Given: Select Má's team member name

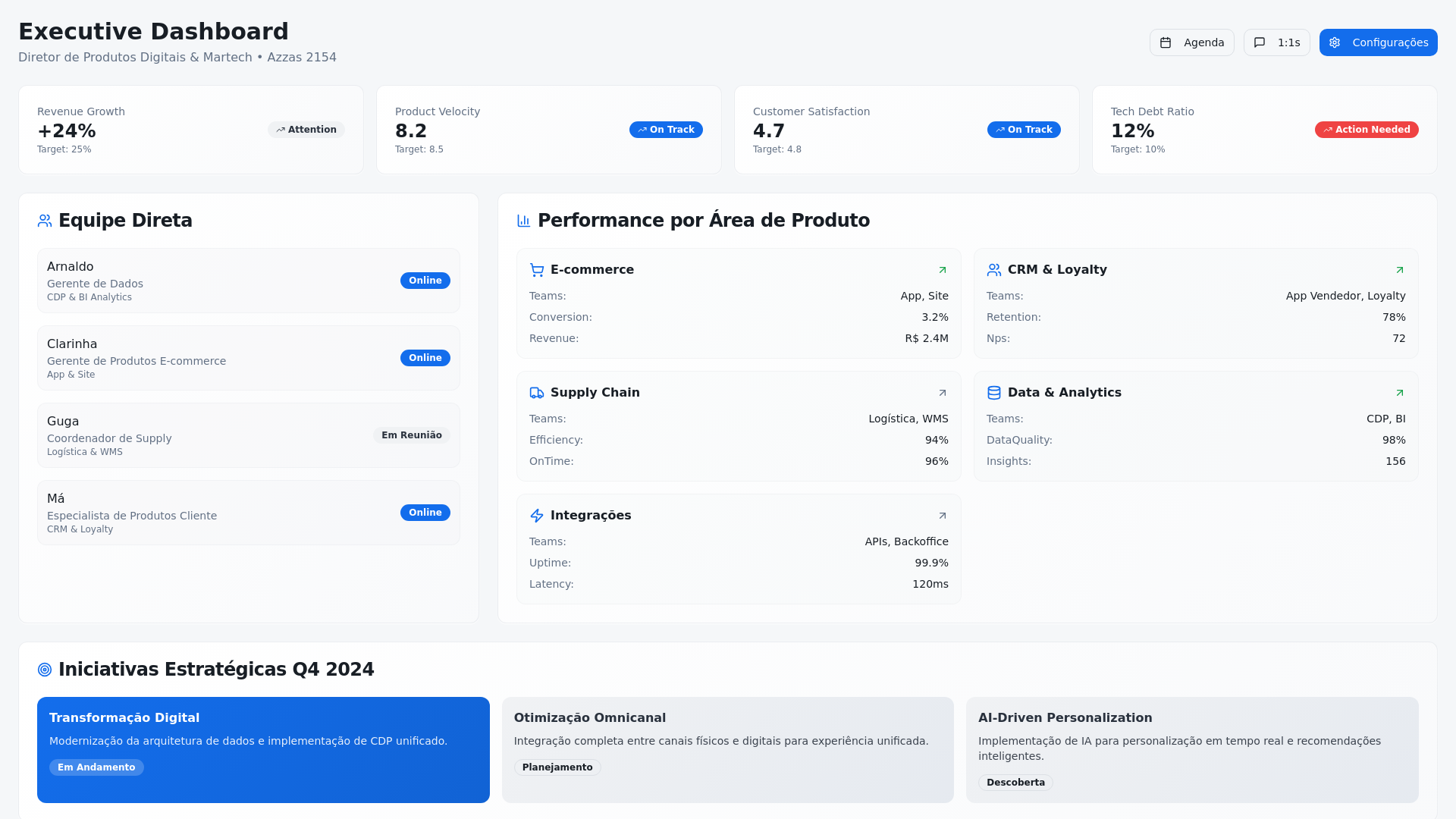Looking at the screenshot, I should tap(56, 498).
